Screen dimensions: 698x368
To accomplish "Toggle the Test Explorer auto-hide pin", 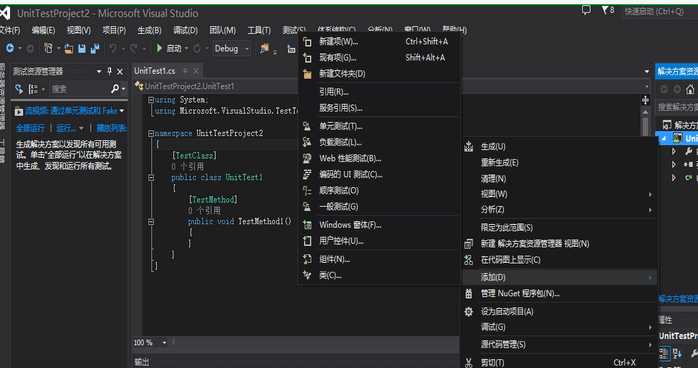I will [110, 72].
